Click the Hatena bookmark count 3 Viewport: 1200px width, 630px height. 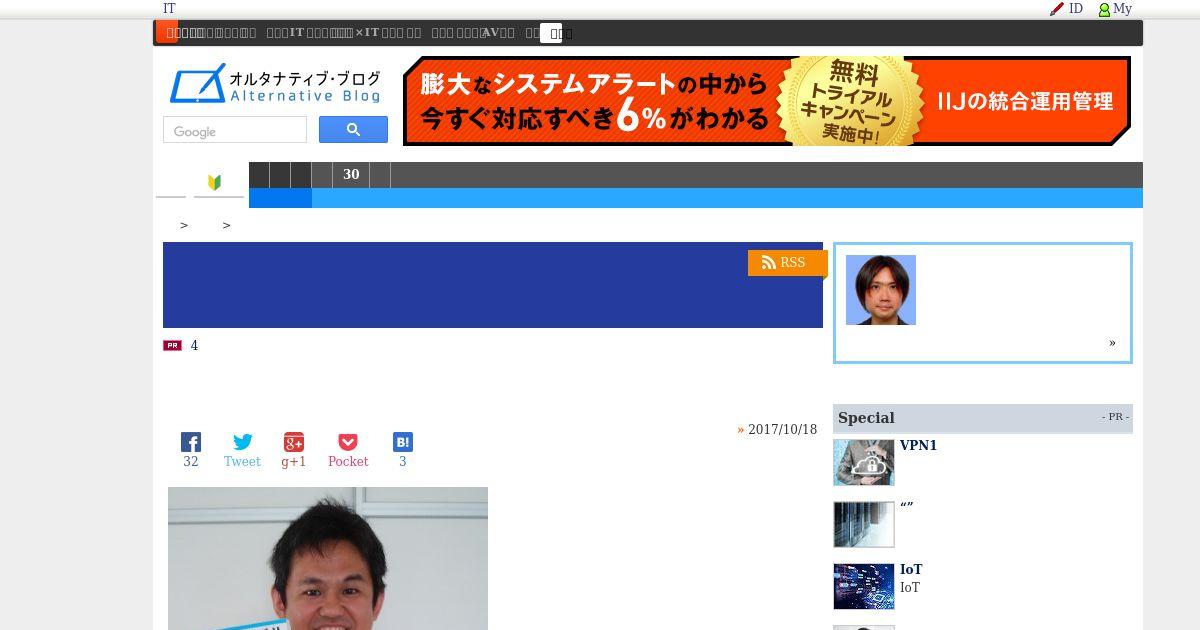tap(403, 462)
